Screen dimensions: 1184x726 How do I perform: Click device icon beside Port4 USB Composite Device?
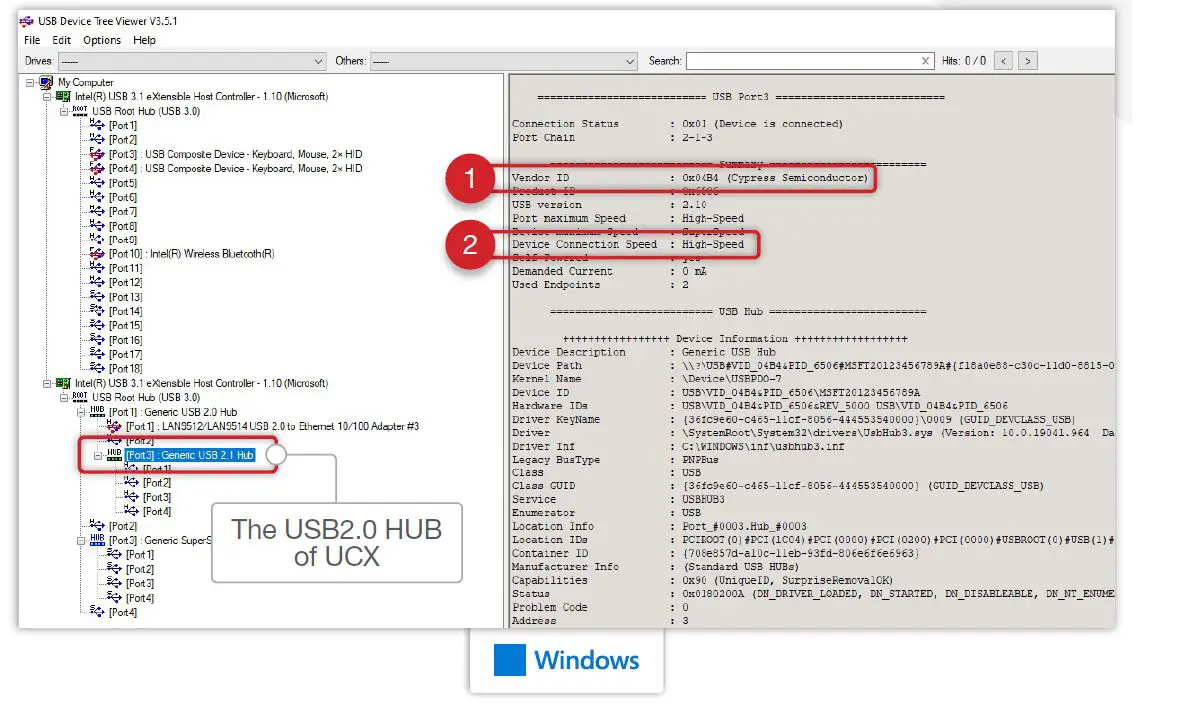pos(97,168)
